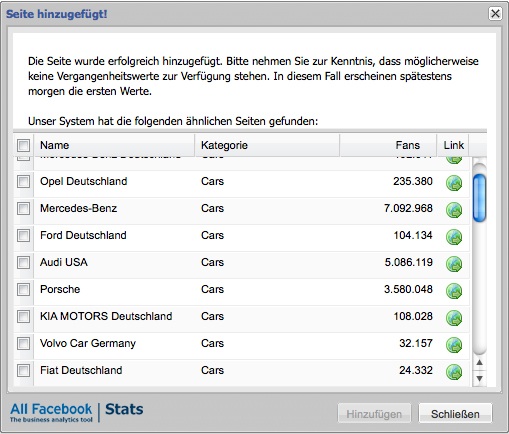509x434 pixels.
Task: Click the scrollbar down arrow
Action: pos(479,378)
